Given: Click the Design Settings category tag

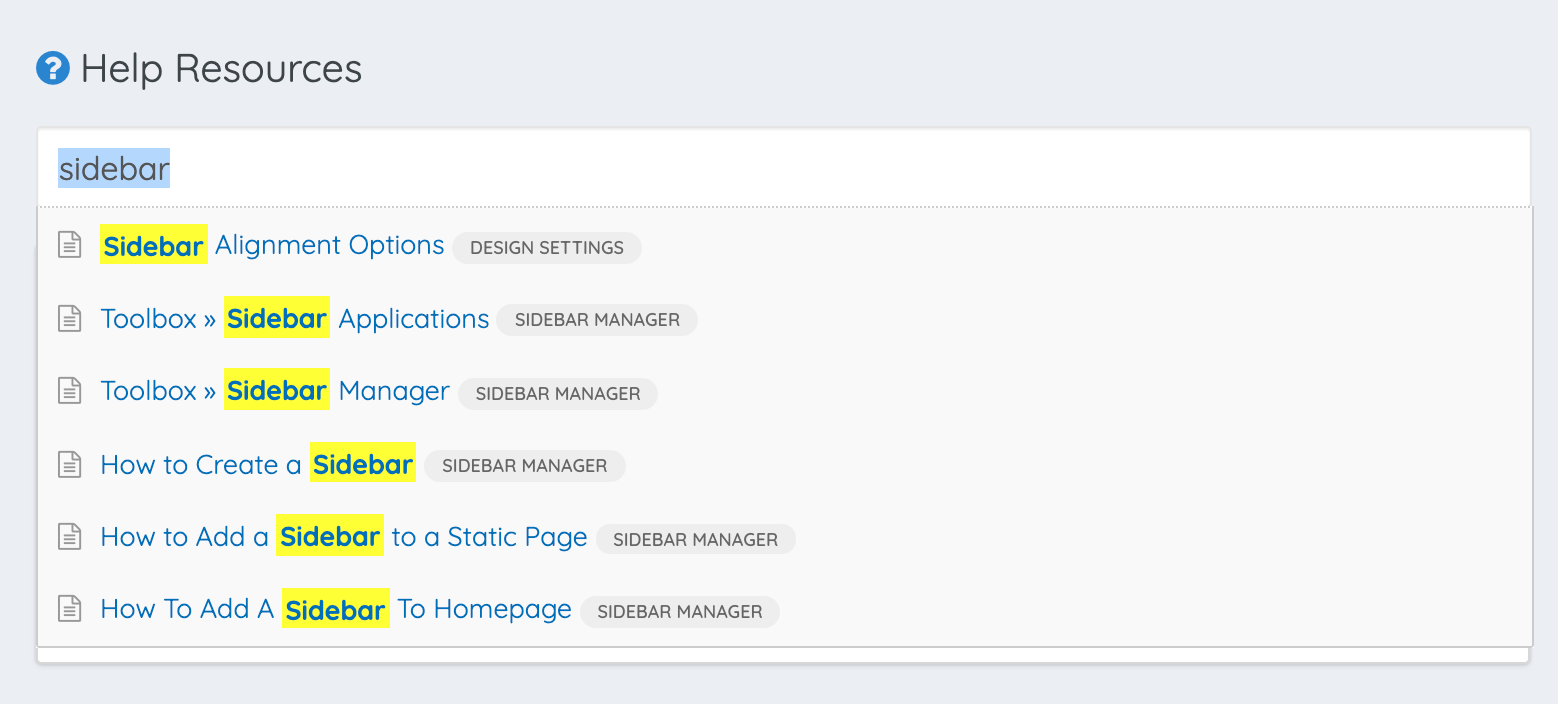Looking at the screenshot, I should coord(546,248).
